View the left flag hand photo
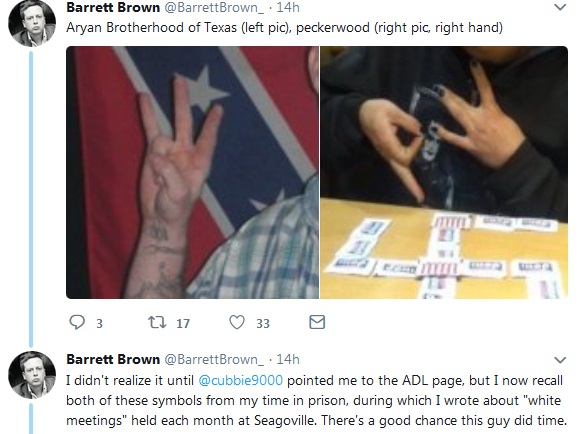Screen dimensions: 587x434 pos(192,172)
